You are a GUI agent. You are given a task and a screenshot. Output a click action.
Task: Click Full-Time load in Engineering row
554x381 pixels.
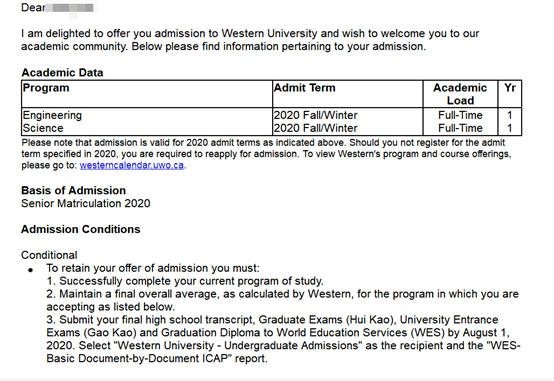point(460,115)
